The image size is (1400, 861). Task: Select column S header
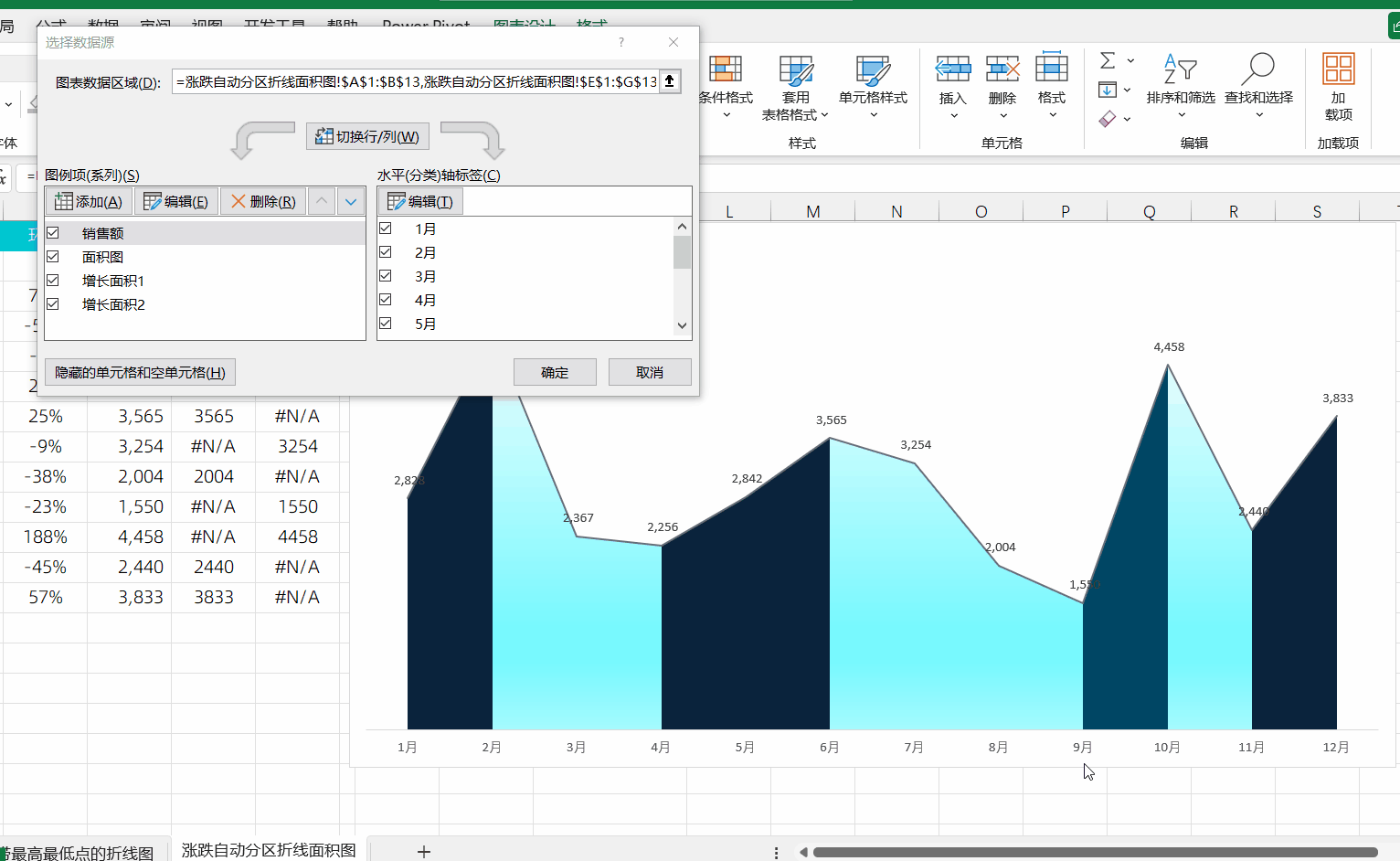coord(1317,211)
